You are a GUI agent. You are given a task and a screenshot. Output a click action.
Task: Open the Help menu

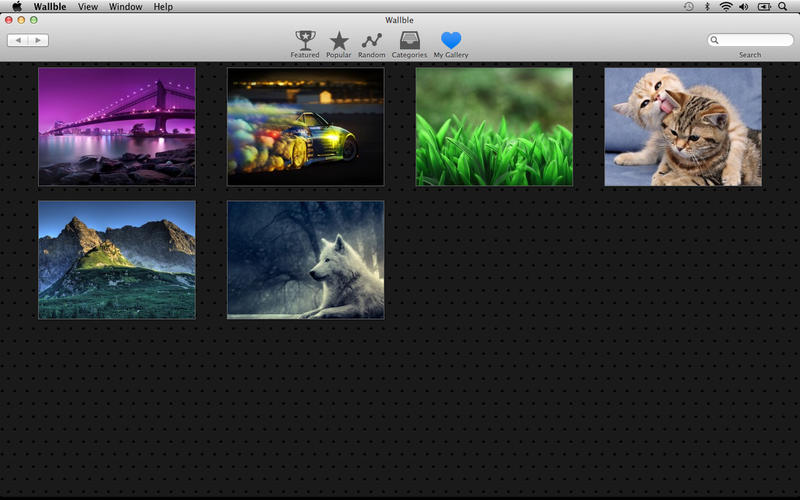(x=163, y=6)
